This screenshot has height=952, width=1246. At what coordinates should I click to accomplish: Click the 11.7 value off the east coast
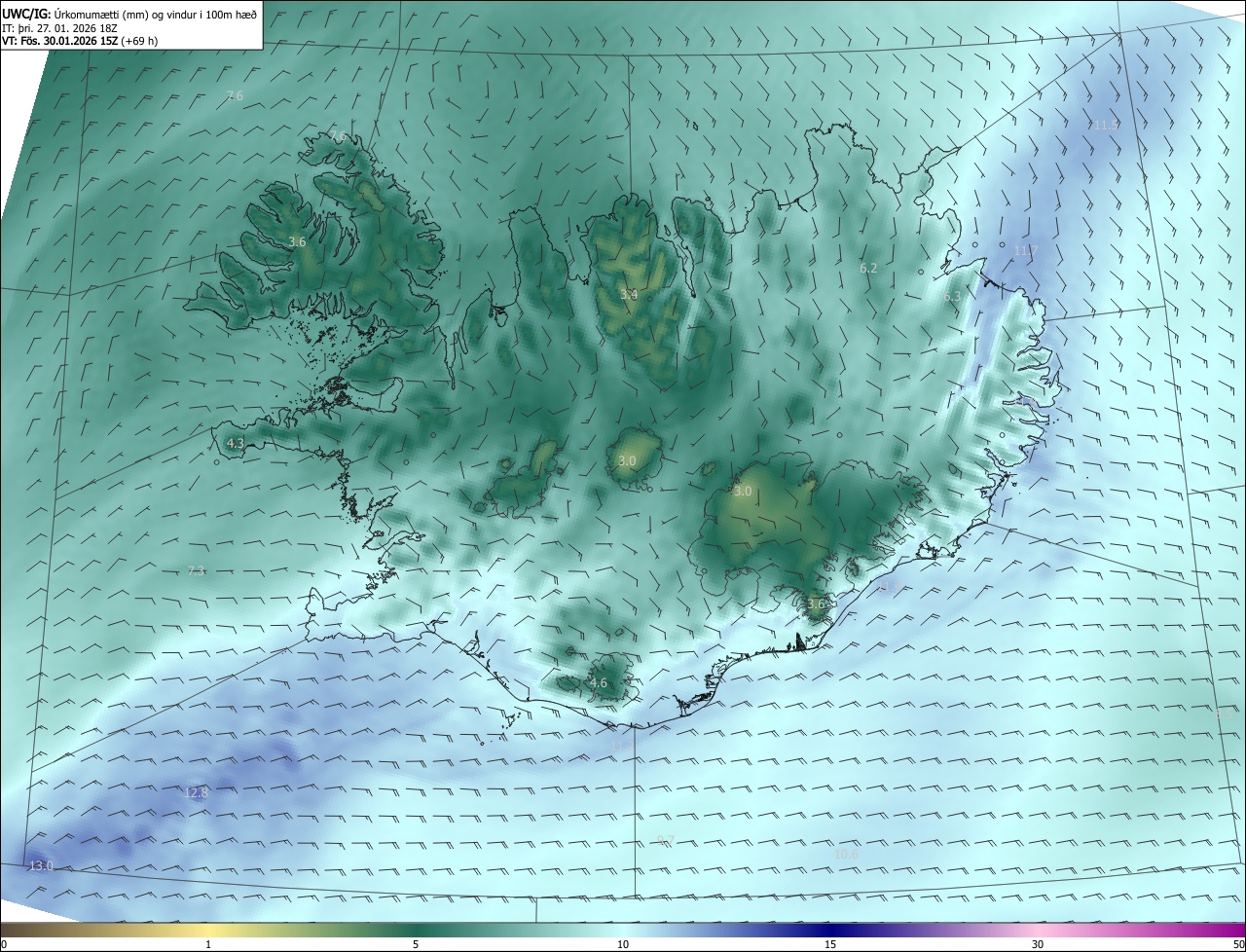coord(1026,250)
